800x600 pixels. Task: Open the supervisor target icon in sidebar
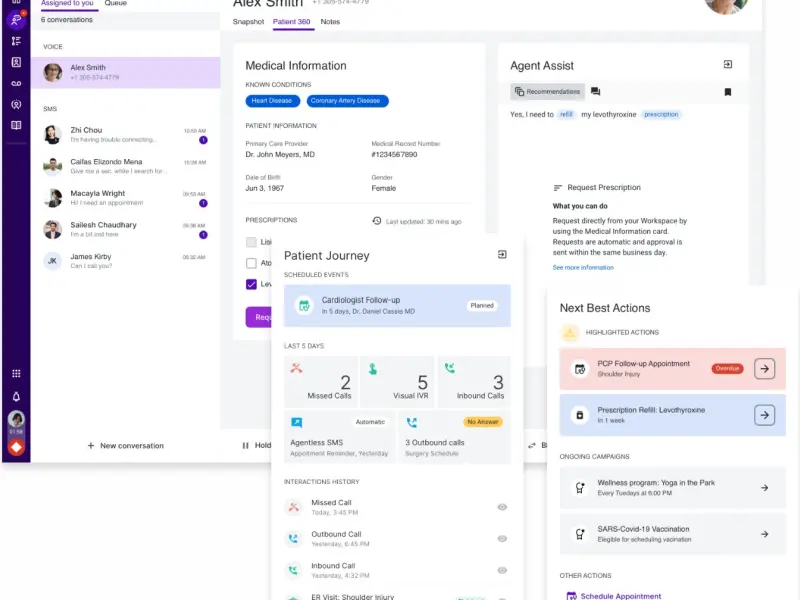(16, 105)
